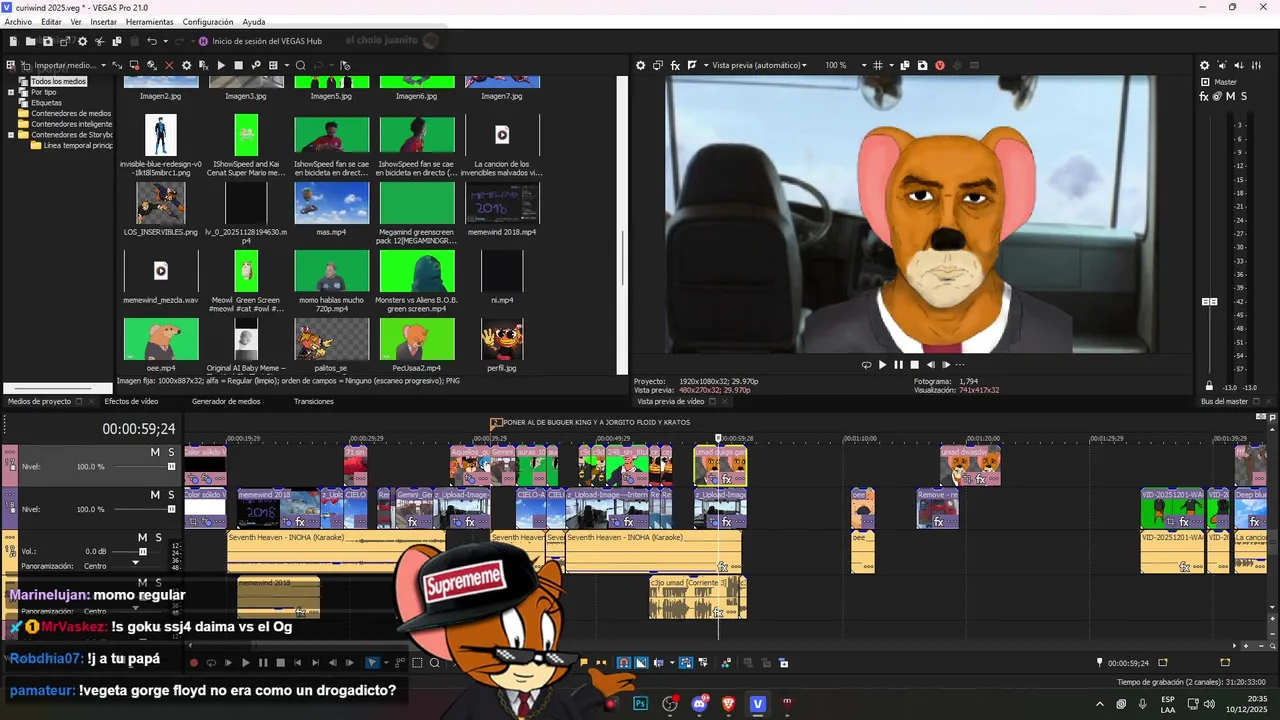Expand the Por tipo tree node

(x=11, y=92)
